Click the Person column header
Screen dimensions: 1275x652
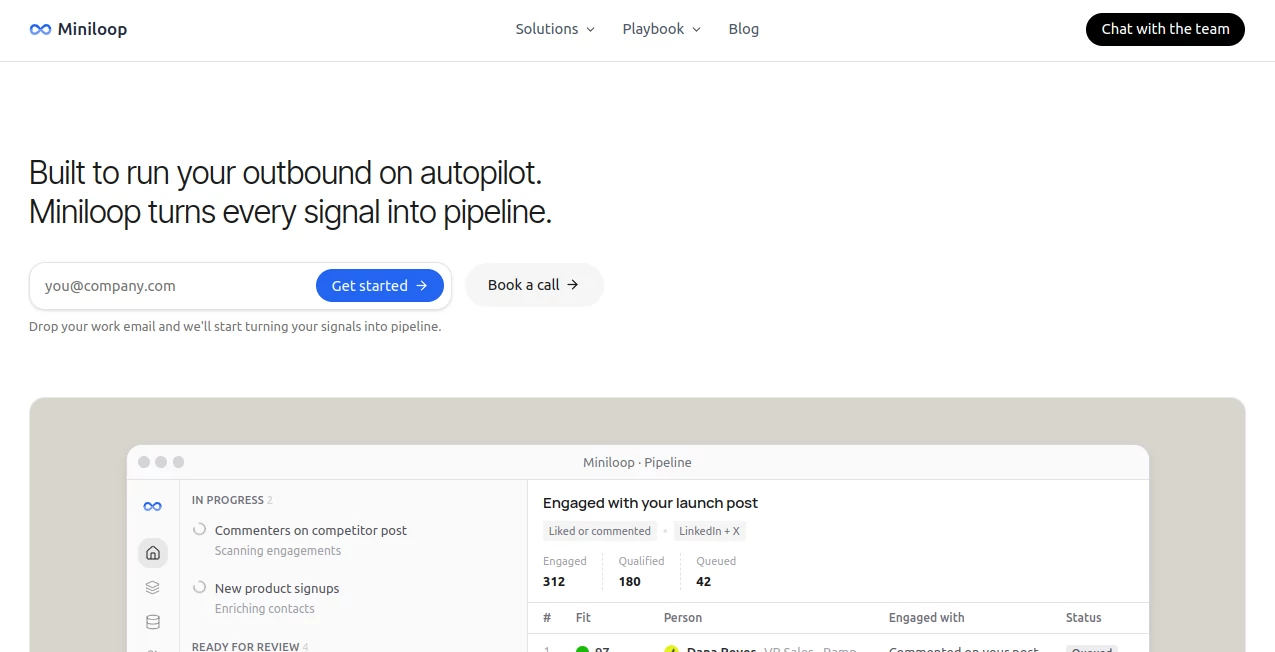point(683,618)
